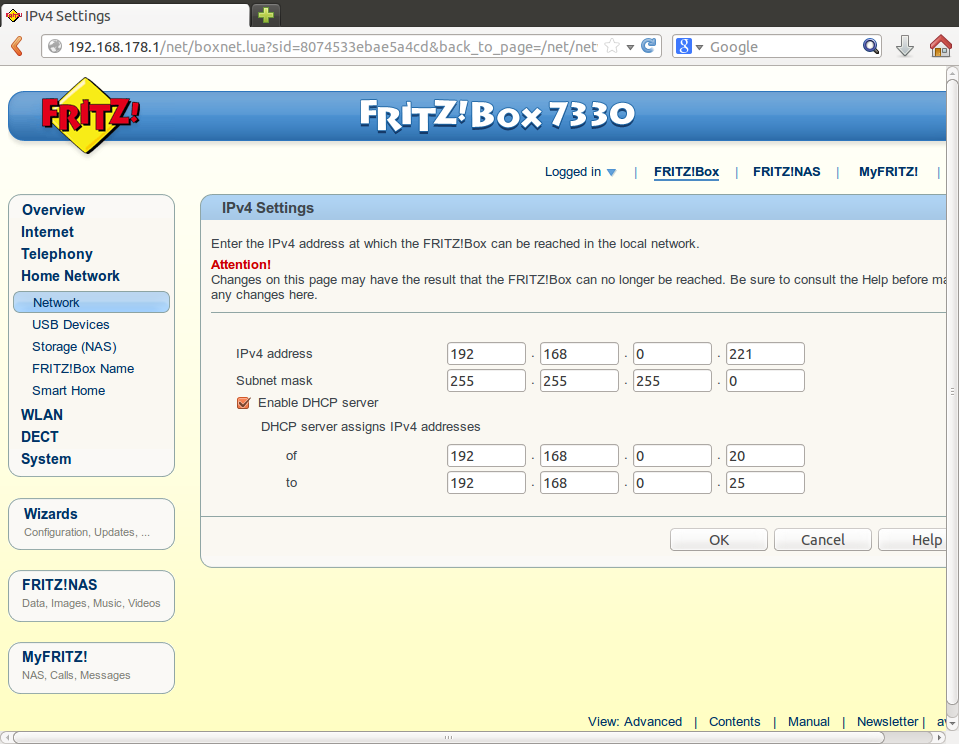Open USB Devices submenu item

(x=70, y=324)
